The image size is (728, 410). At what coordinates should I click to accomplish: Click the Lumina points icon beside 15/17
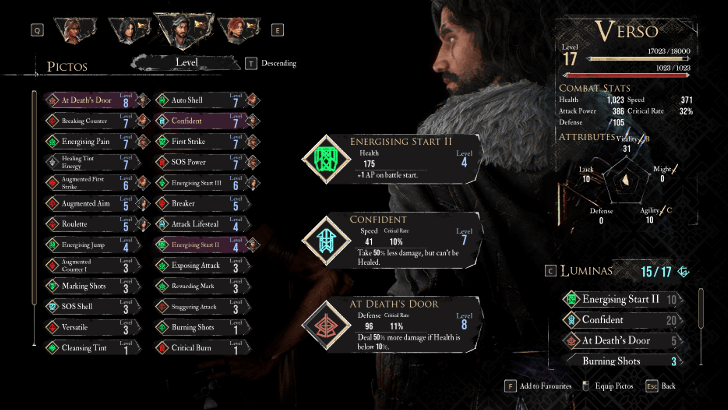click(683, 272)
